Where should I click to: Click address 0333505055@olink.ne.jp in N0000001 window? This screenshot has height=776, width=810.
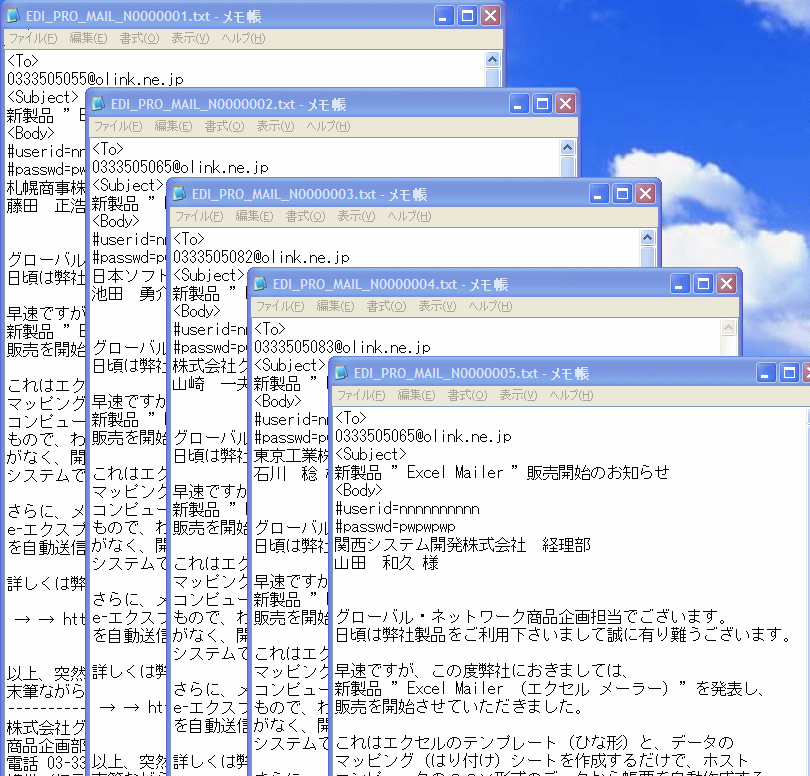(x=95, y=79)
